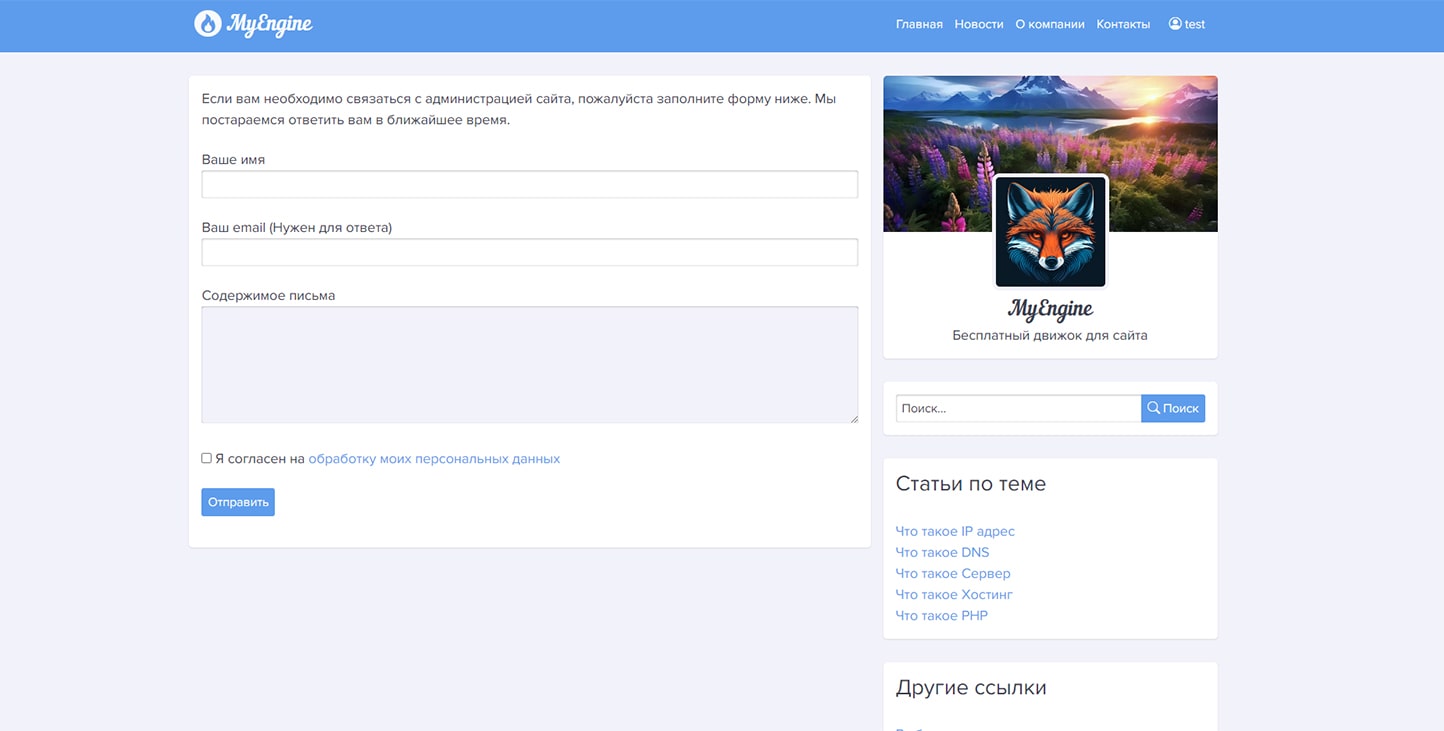Open article Что такое Хостинг
Image resolution: width=1444 pixels, height=731 pixels.
click(954, 594)
